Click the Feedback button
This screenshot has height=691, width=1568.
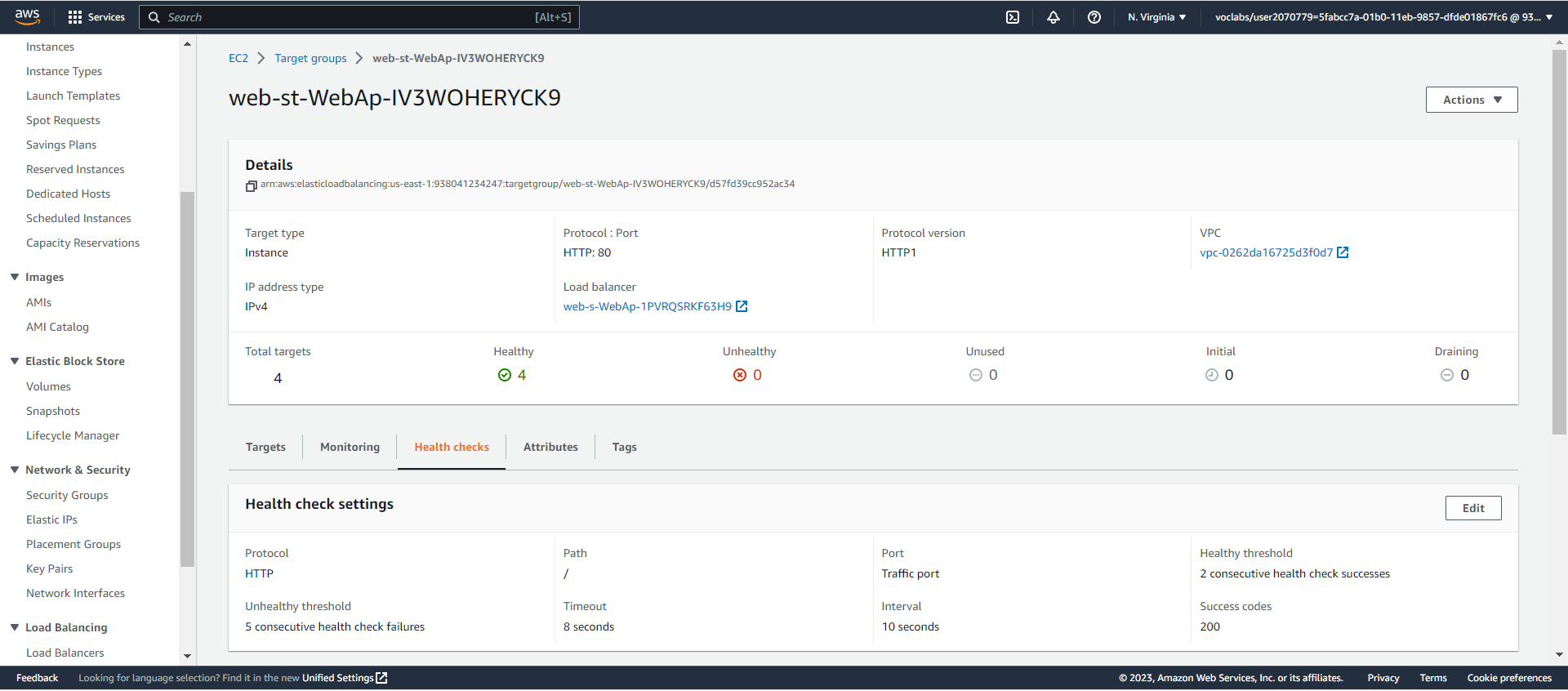[x=37, y=678]
